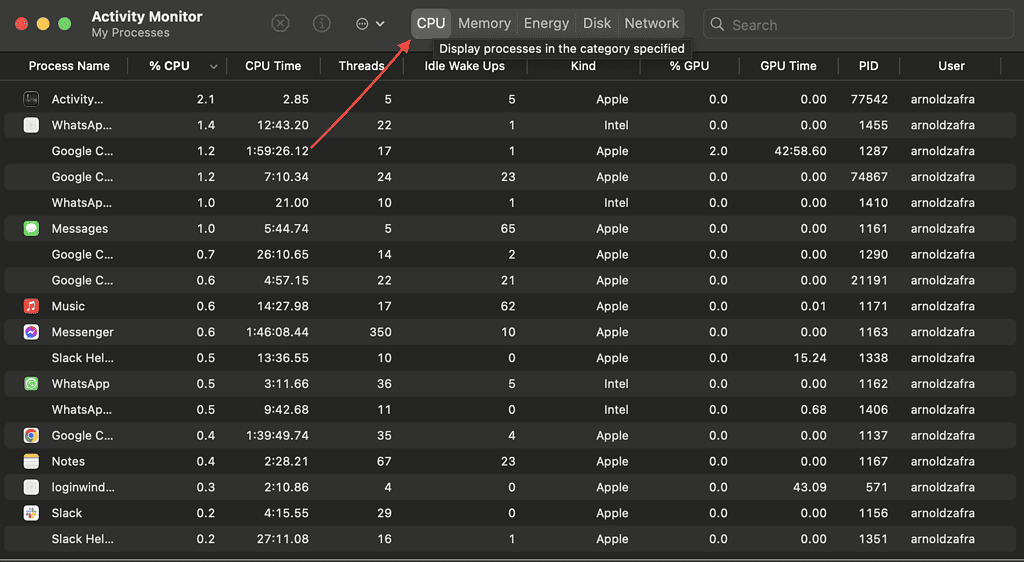Click the stop process (X) toolbar icon
This screenshot has height=562, width=1024.
coord(280,23)
